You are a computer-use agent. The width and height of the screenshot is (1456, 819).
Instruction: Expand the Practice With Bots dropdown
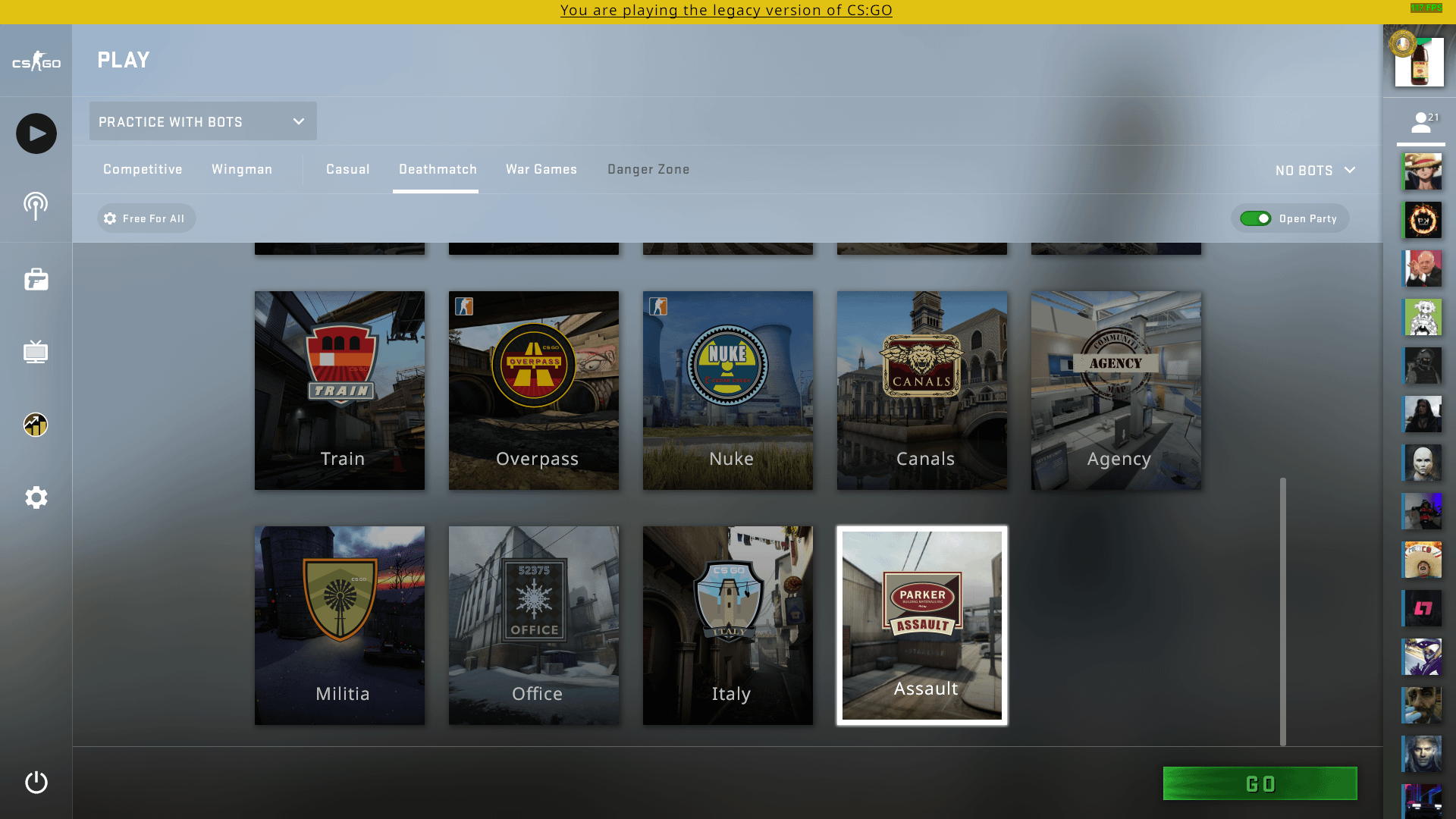point(203,121)
